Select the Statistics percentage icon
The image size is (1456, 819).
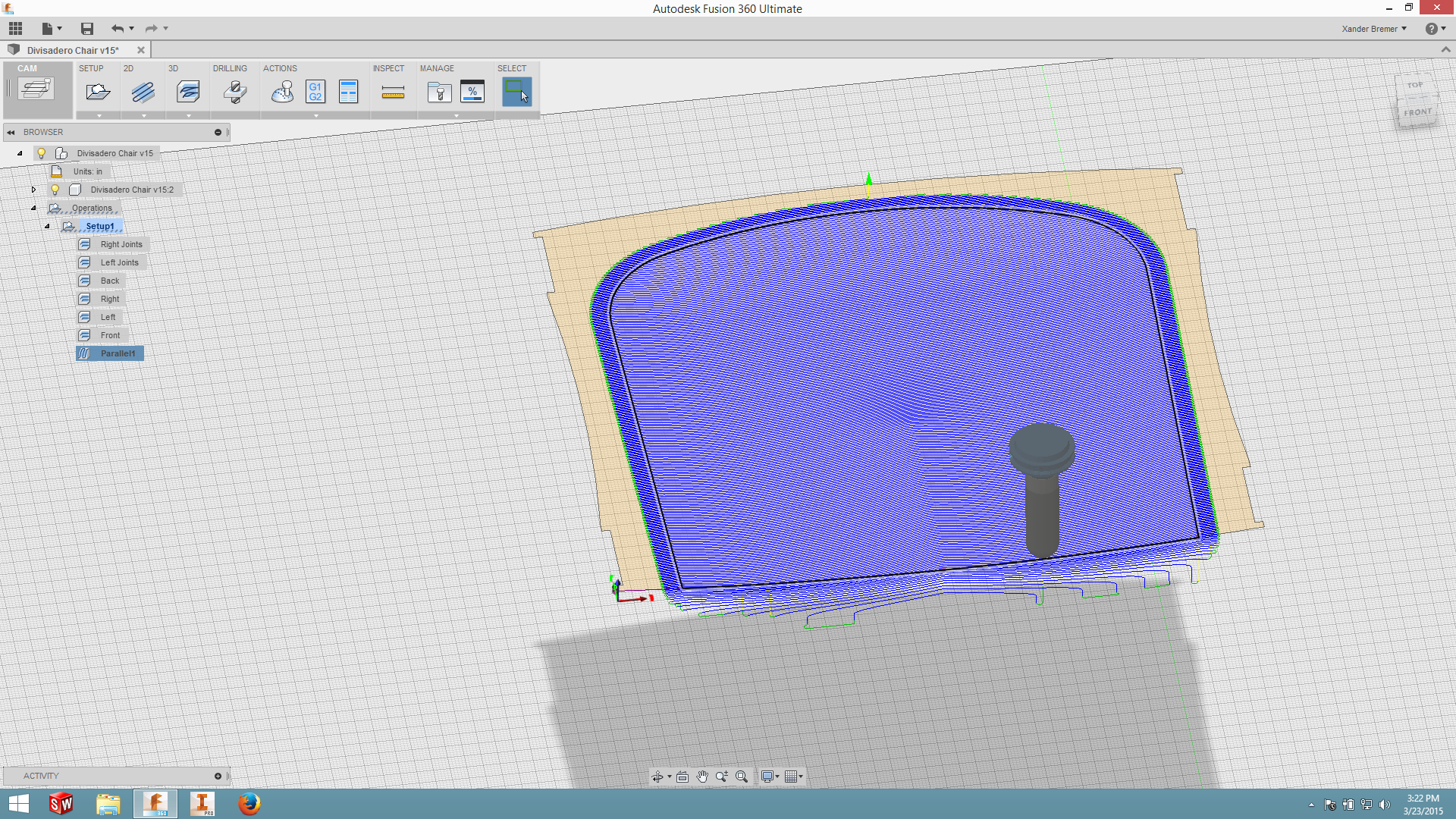point(472,90)
